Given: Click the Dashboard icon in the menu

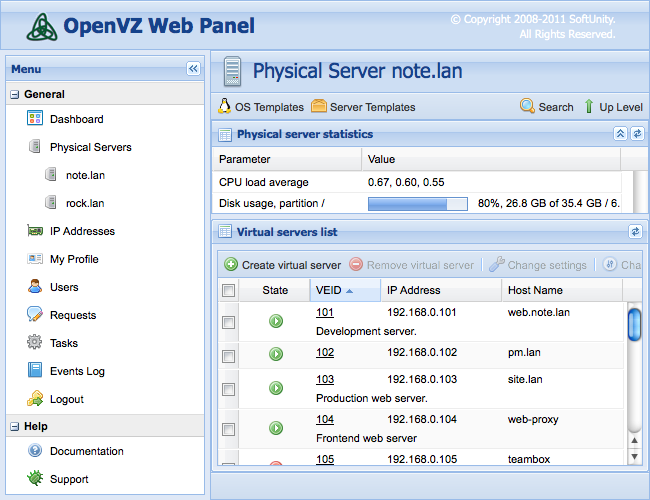Looking at the screenshot, I should click(35, 119).
